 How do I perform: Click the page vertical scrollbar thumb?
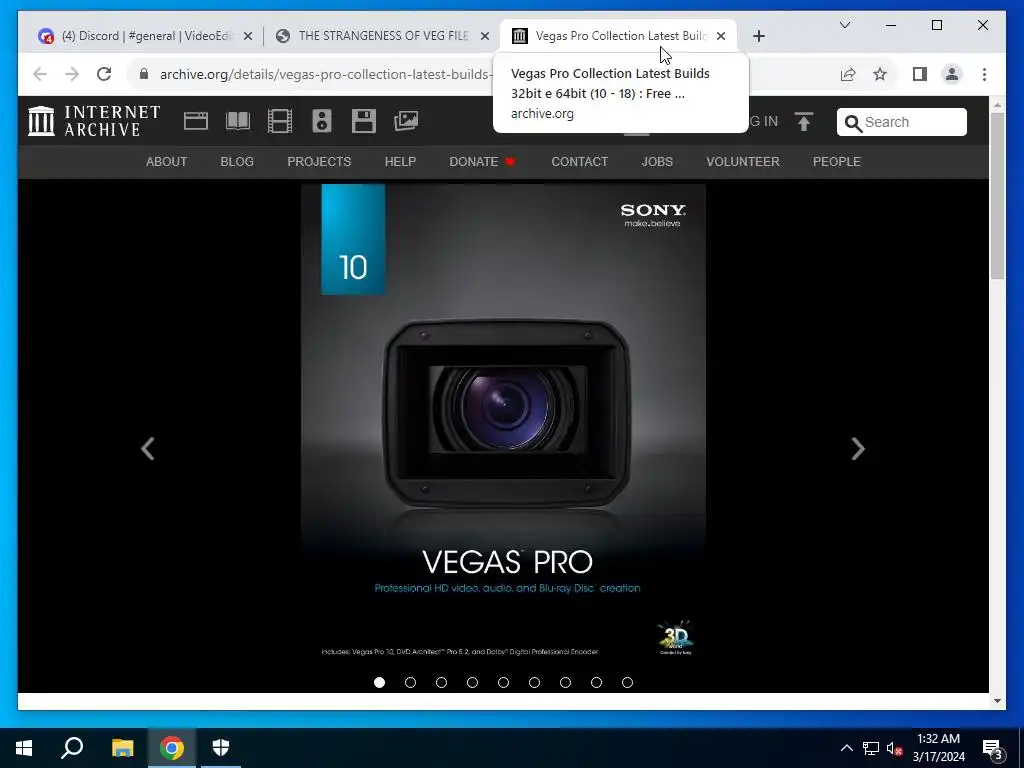click(997, 195)
